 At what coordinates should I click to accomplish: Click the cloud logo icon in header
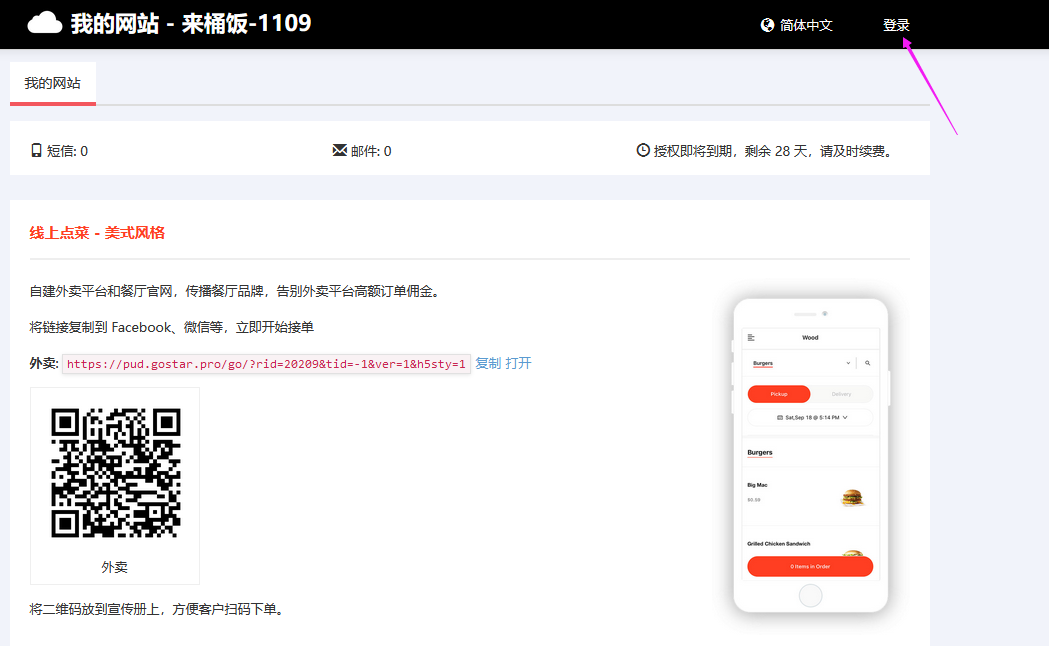click(45, 23)
